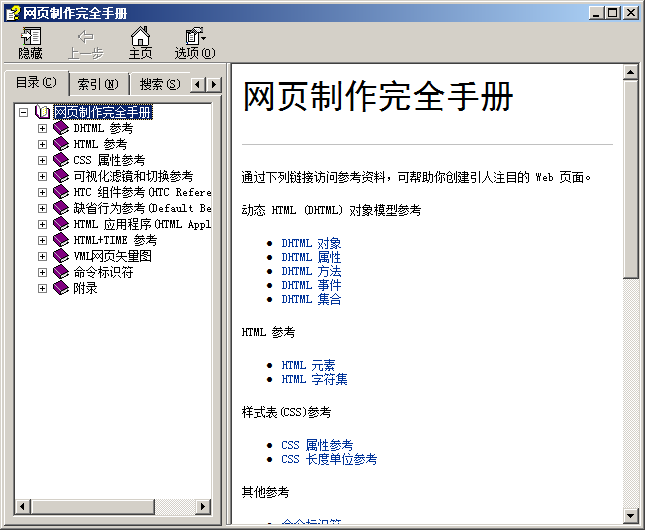
Task: Open the DHTML 对象 link
Action: 311,243
